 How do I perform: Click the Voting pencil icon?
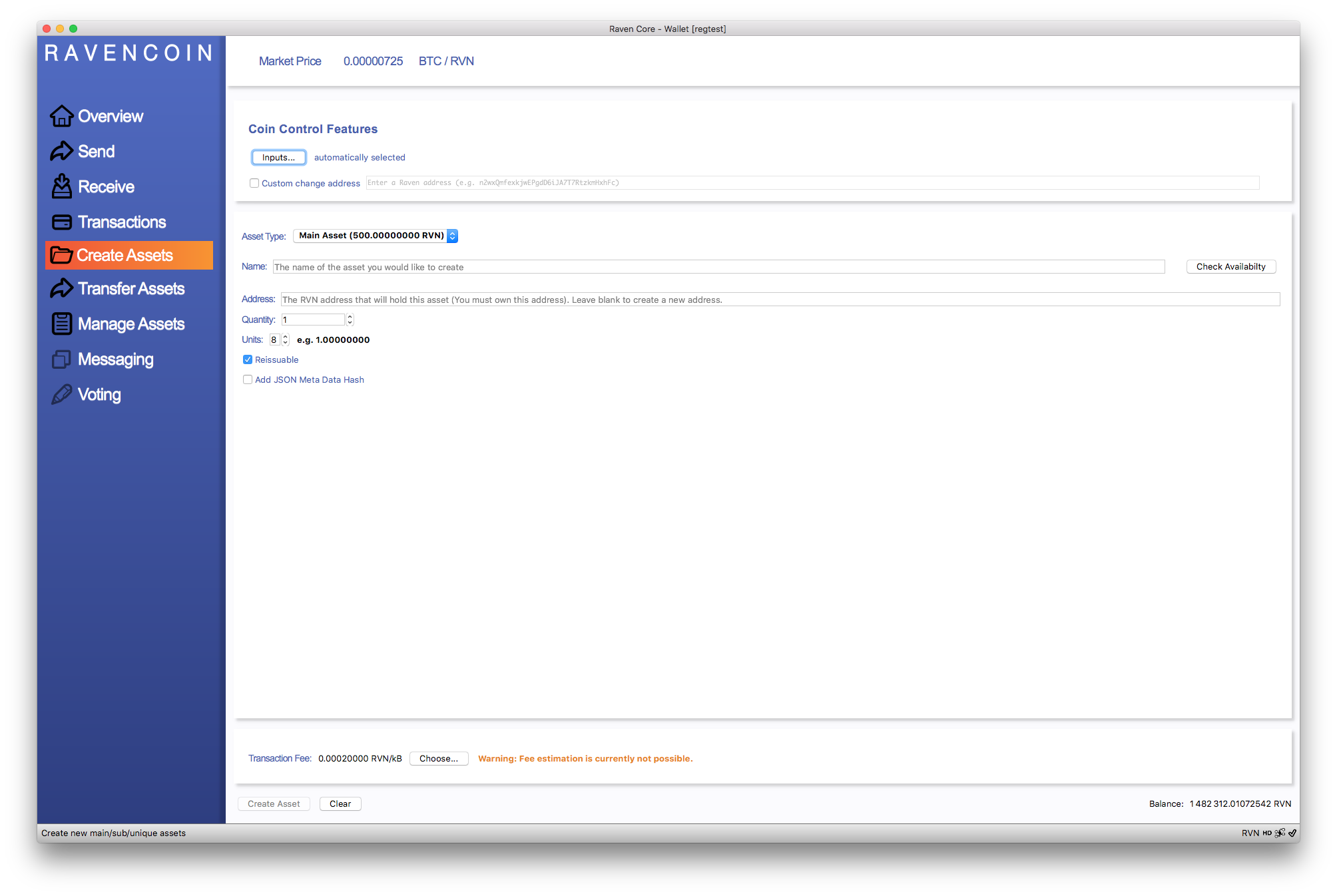61,395
